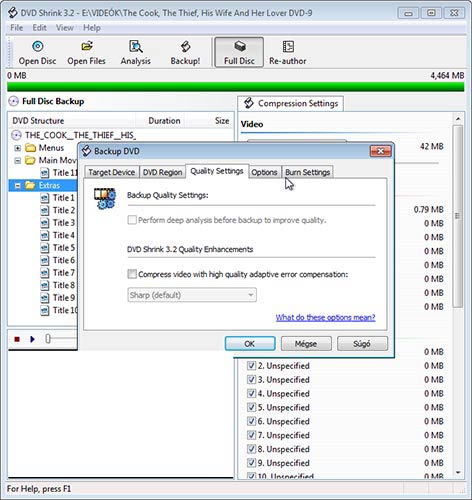Uncheck the 6. Unspecified stream
472x500 pixels.
[251, 421]
